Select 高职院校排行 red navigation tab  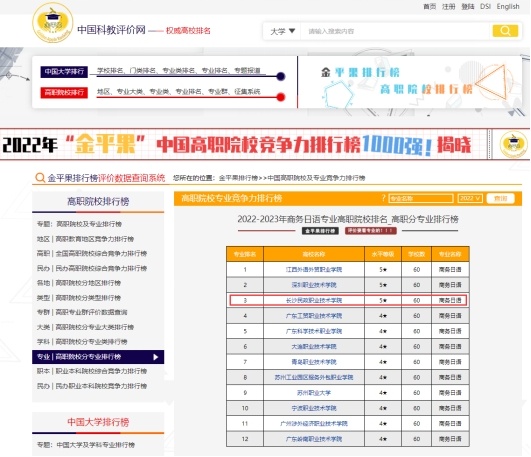[x=64, y=92]
